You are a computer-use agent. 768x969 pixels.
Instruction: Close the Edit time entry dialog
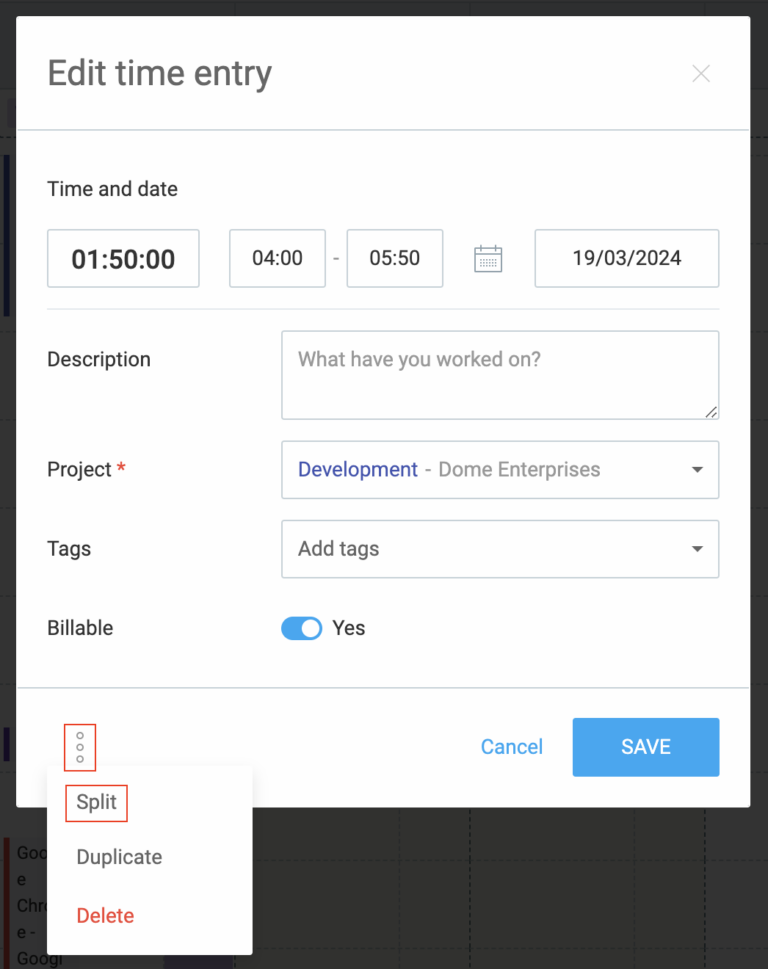(701, 74)
